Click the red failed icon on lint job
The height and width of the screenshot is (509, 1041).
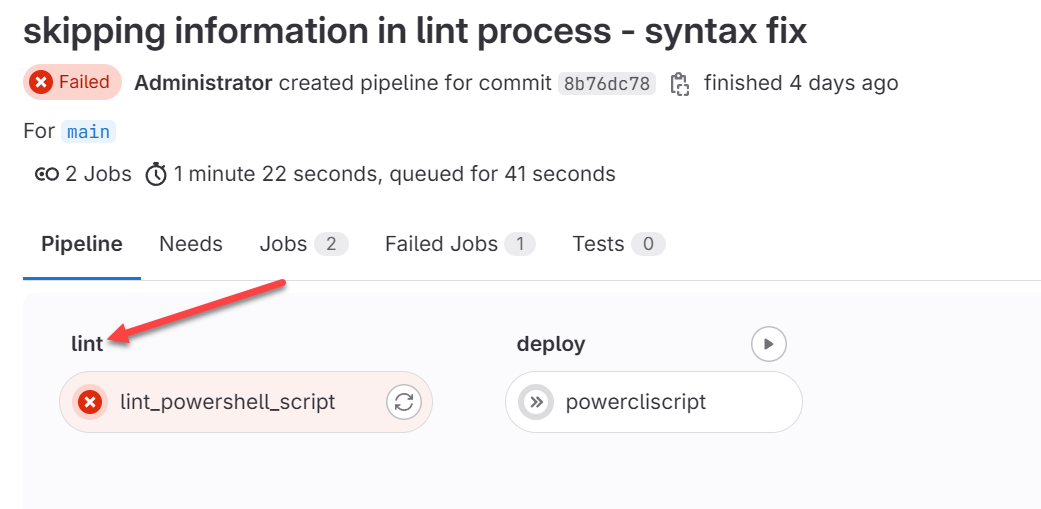(x=90, y=402)
